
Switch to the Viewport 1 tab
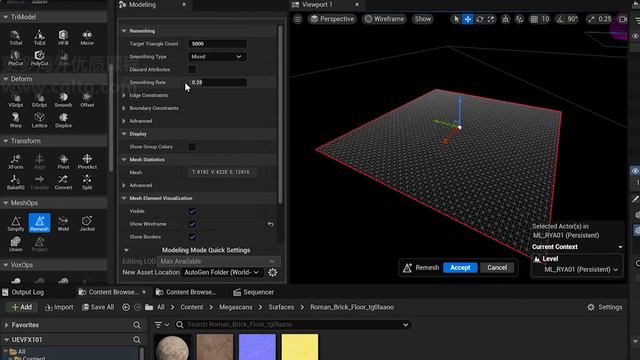click(317, 4)
